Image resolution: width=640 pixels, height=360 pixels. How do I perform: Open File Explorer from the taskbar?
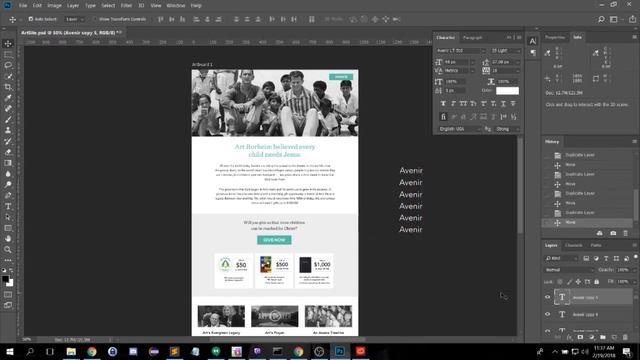pos(71,351)
